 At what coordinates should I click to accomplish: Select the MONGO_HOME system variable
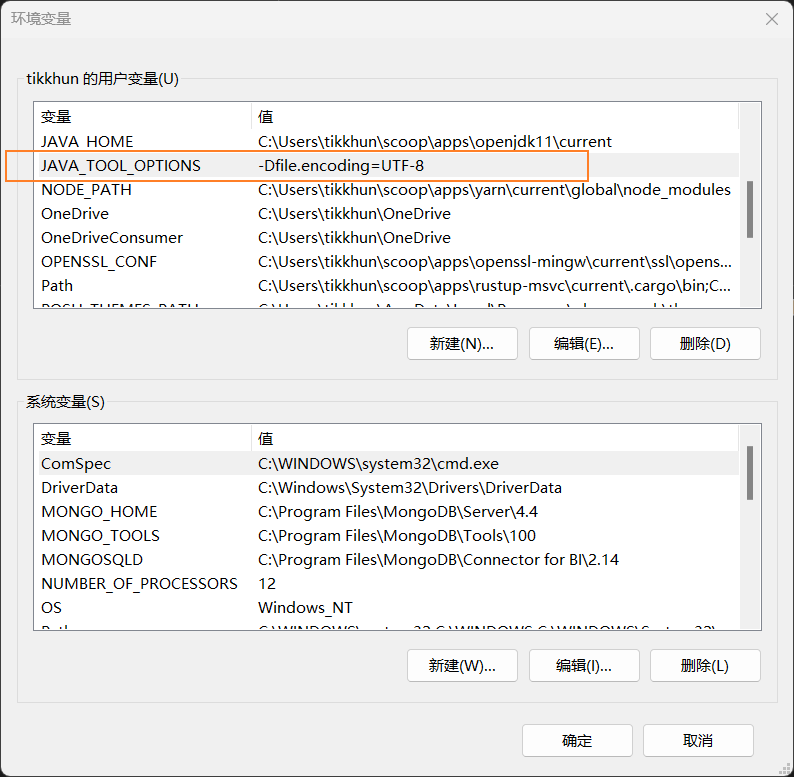coord(388,512)
